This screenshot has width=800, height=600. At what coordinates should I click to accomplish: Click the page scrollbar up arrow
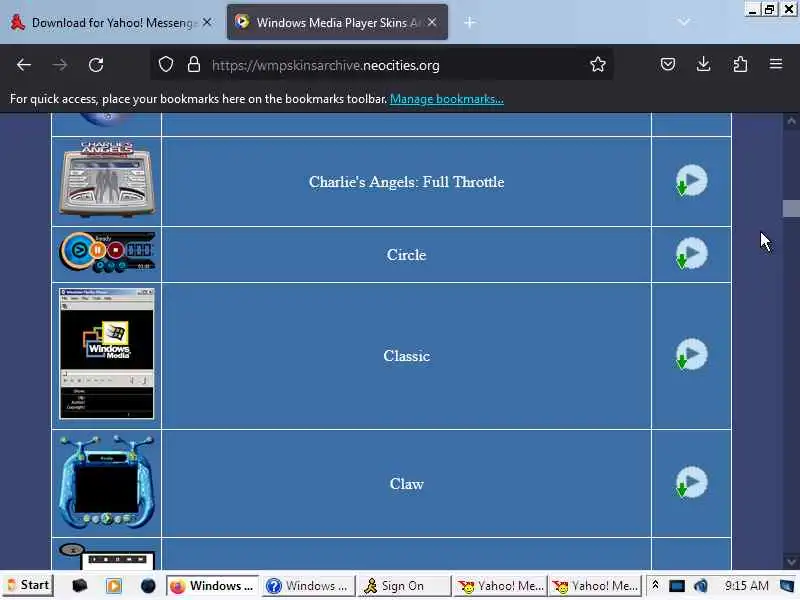pos(791,121)
